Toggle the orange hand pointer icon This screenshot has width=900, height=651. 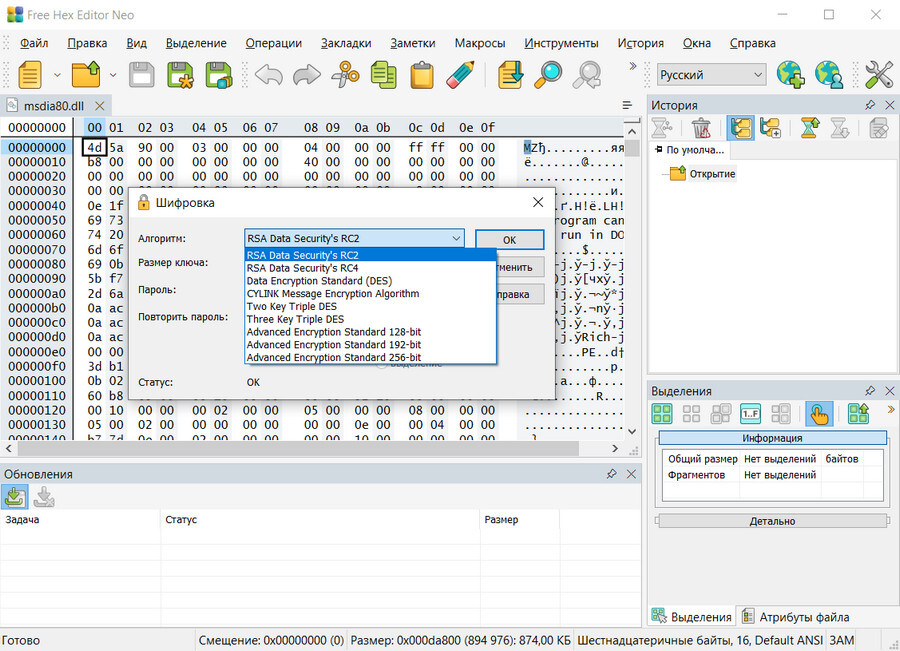[x=819, y=413]
